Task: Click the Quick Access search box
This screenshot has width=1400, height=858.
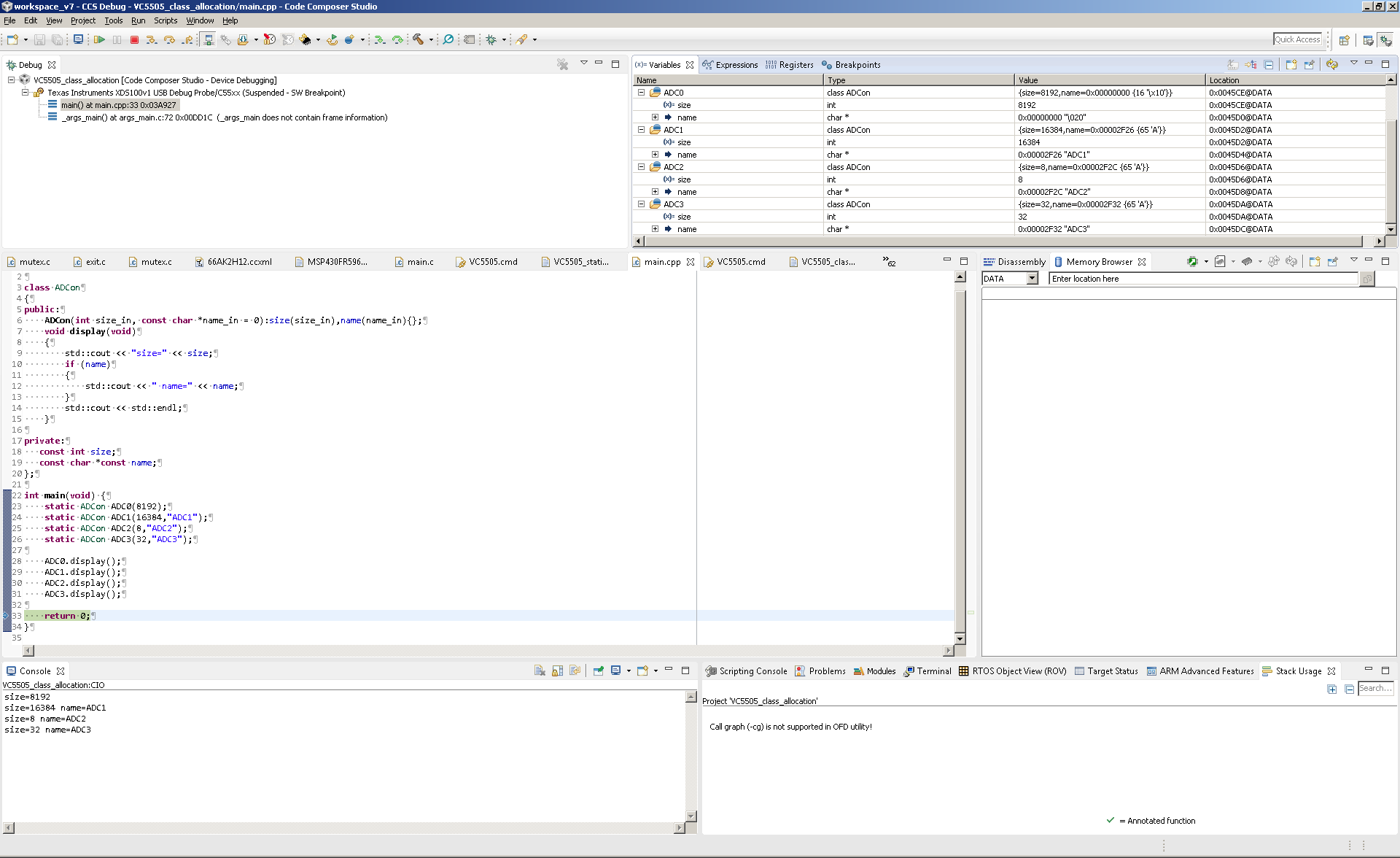Action: 1297,39
